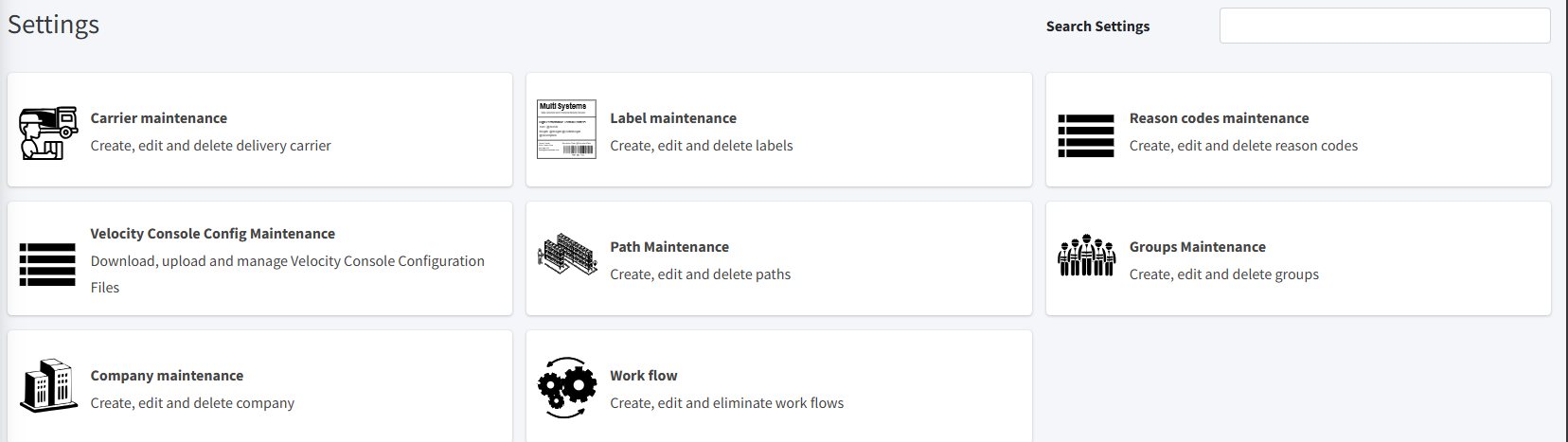The width and height of the screenshot is (1568, 442).
Task: Open the Label maintenance title link
Action: (x=673, y=118)
